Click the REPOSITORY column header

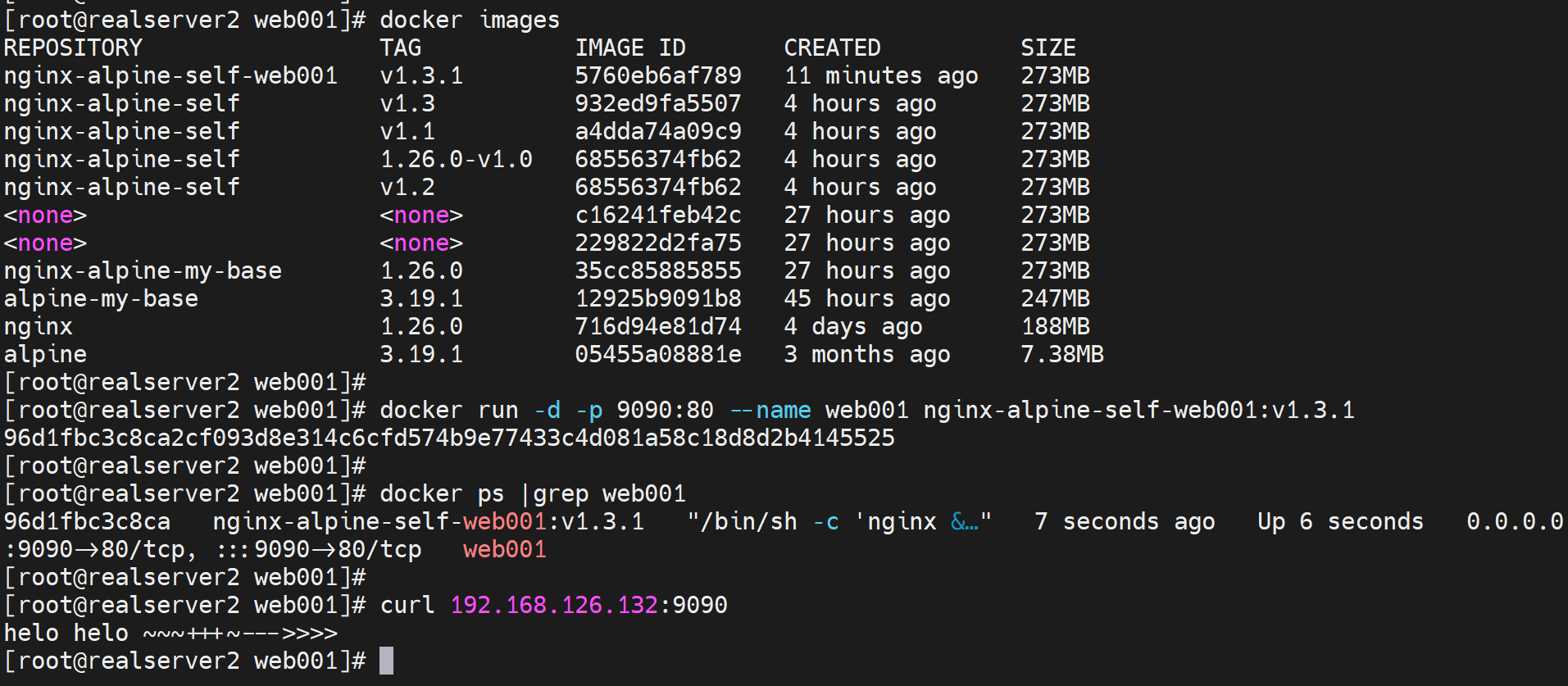click(73, 48)
